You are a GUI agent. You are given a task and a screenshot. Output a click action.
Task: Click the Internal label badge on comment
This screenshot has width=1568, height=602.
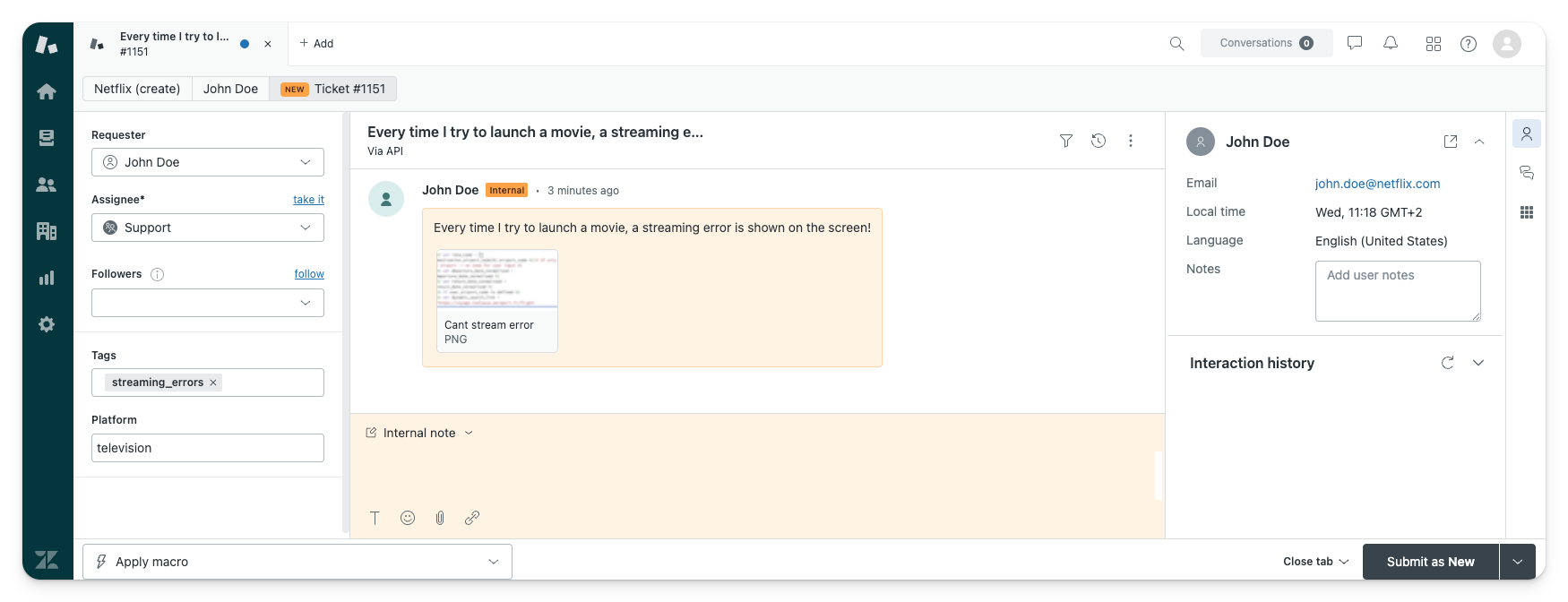pyautogui.click(x=506, y=190)
